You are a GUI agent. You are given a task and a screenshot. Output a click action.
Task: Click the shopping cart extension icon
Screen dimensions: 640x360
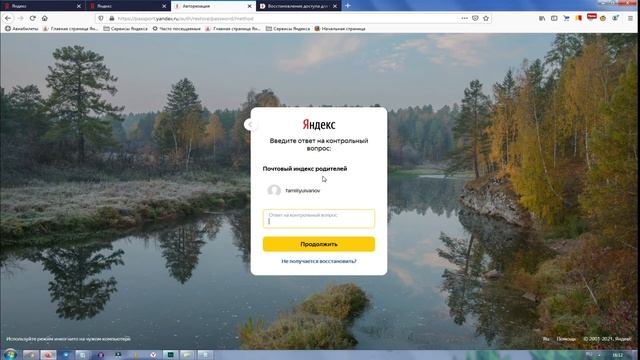tap(566, 18)
